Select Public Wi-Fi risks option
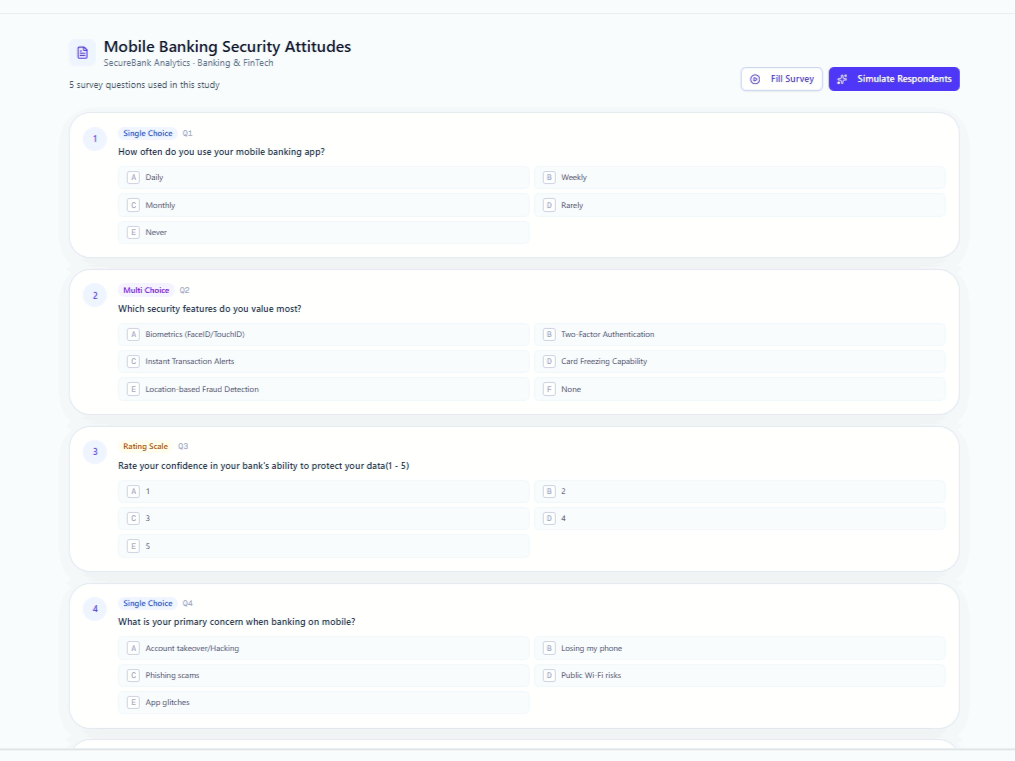Viewport: 1015px width, 761px height. pos(739,676)
